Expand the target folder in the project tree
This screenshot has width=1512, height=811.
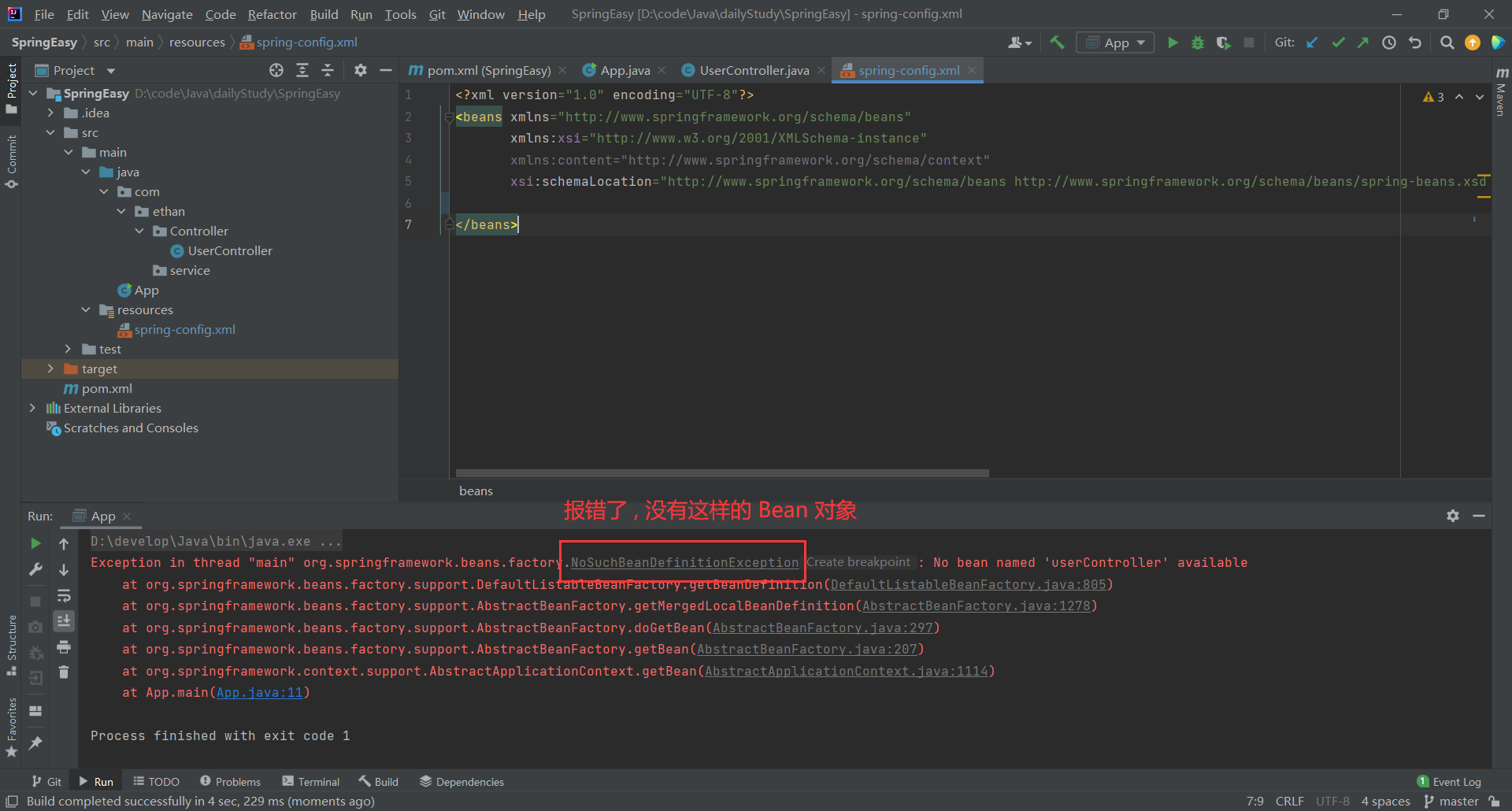(x=50, y=368)
